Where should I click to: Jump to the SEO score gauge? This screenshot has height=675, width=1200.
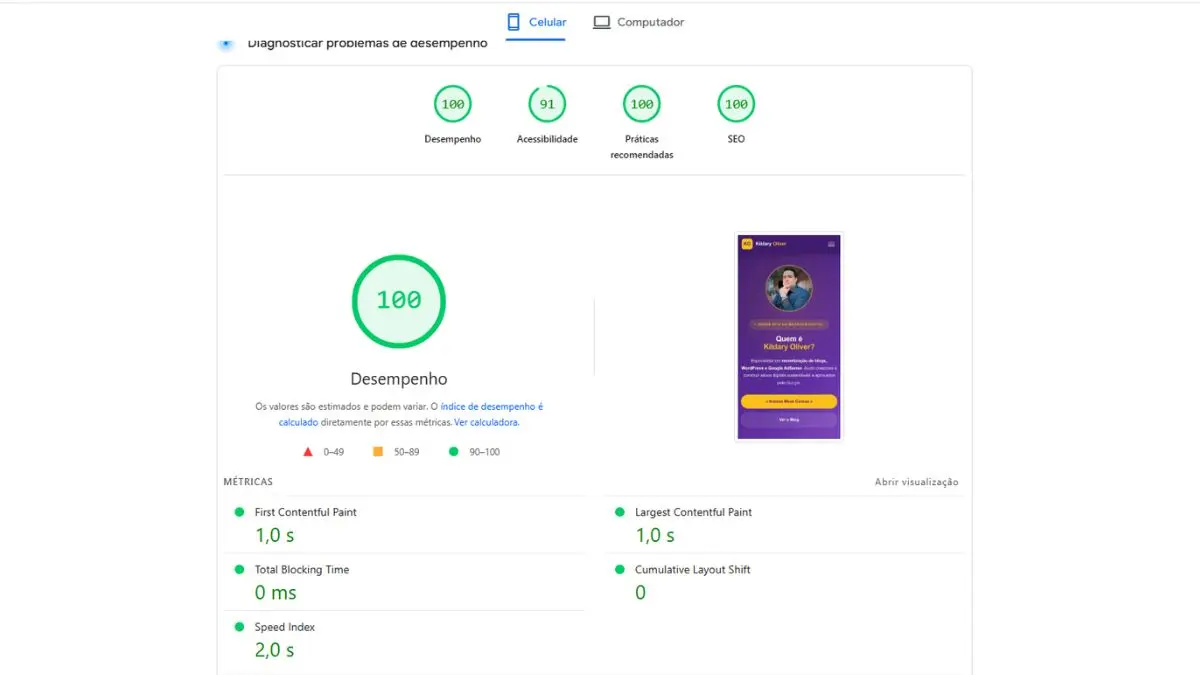coord(736,104)
